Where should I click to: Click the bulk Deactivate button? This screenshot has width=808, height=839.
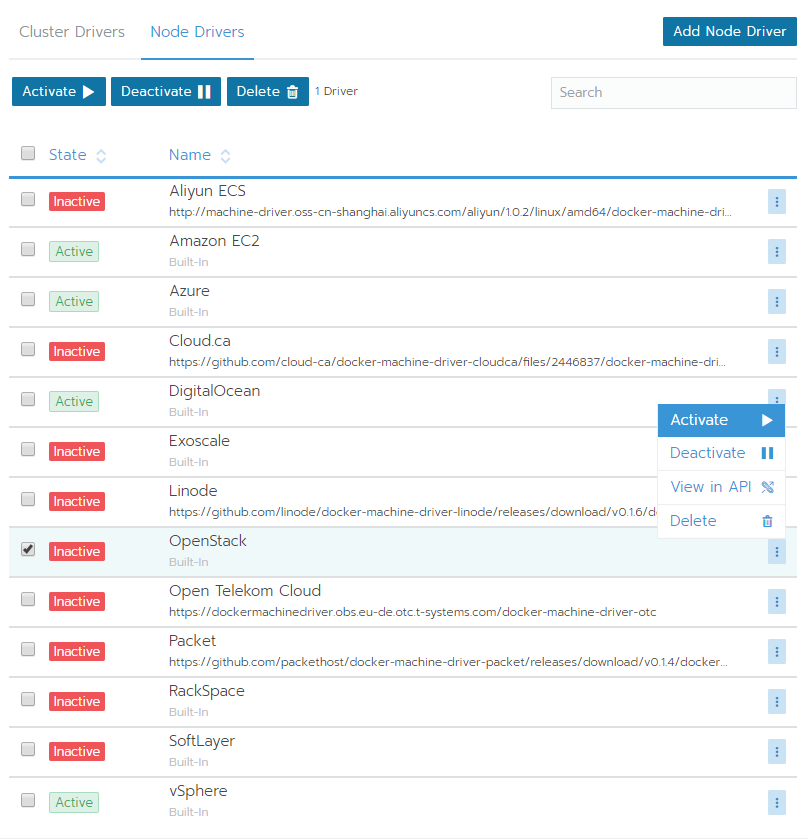166,91
